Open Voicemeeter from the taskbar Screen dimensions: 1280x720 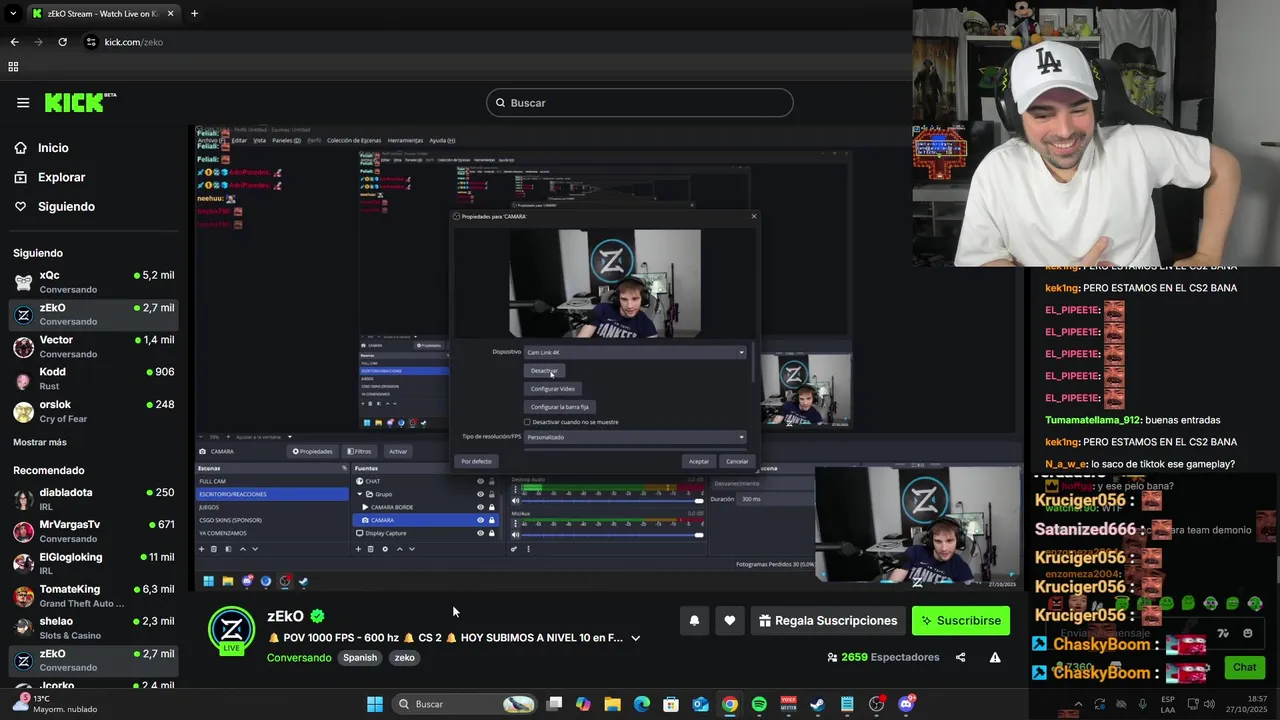point(788,704)
